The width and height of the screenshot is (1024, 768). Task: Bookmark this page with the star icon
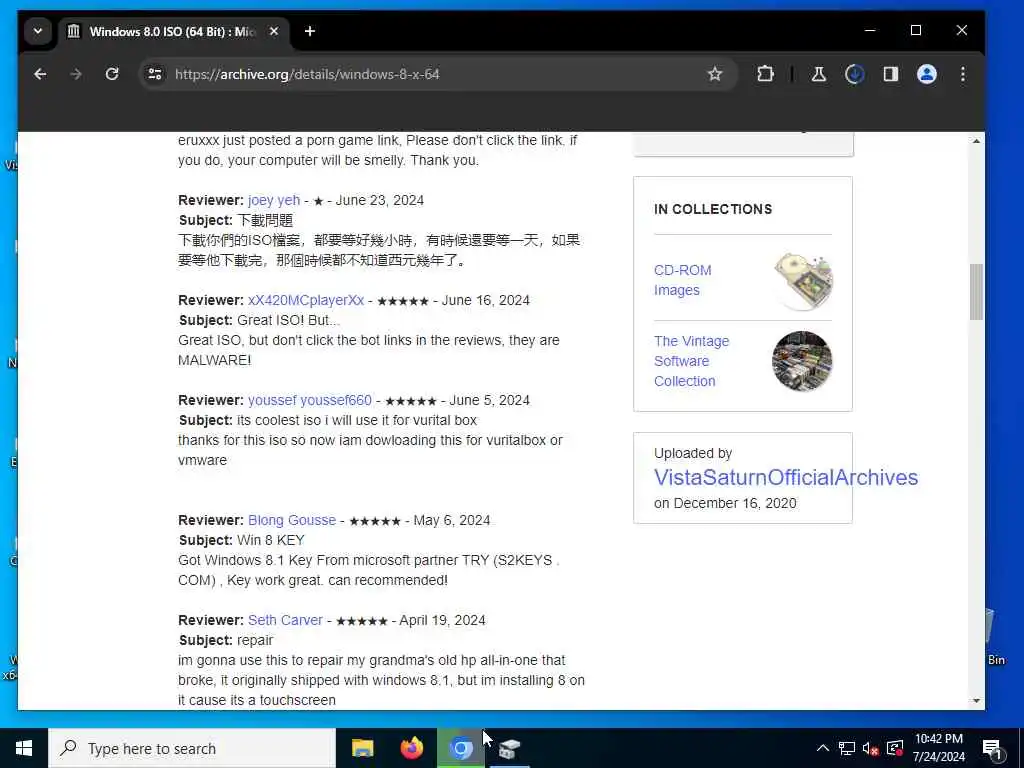[715, 74]
